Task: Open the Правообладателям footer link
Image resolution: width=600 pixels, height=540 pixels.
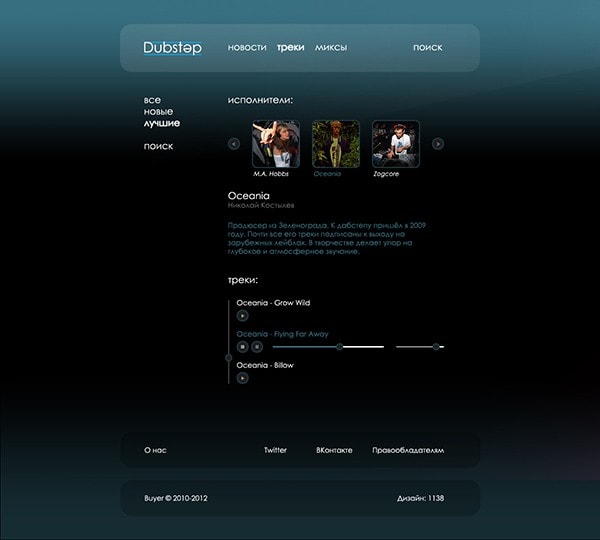Action: tap(408, 450)
